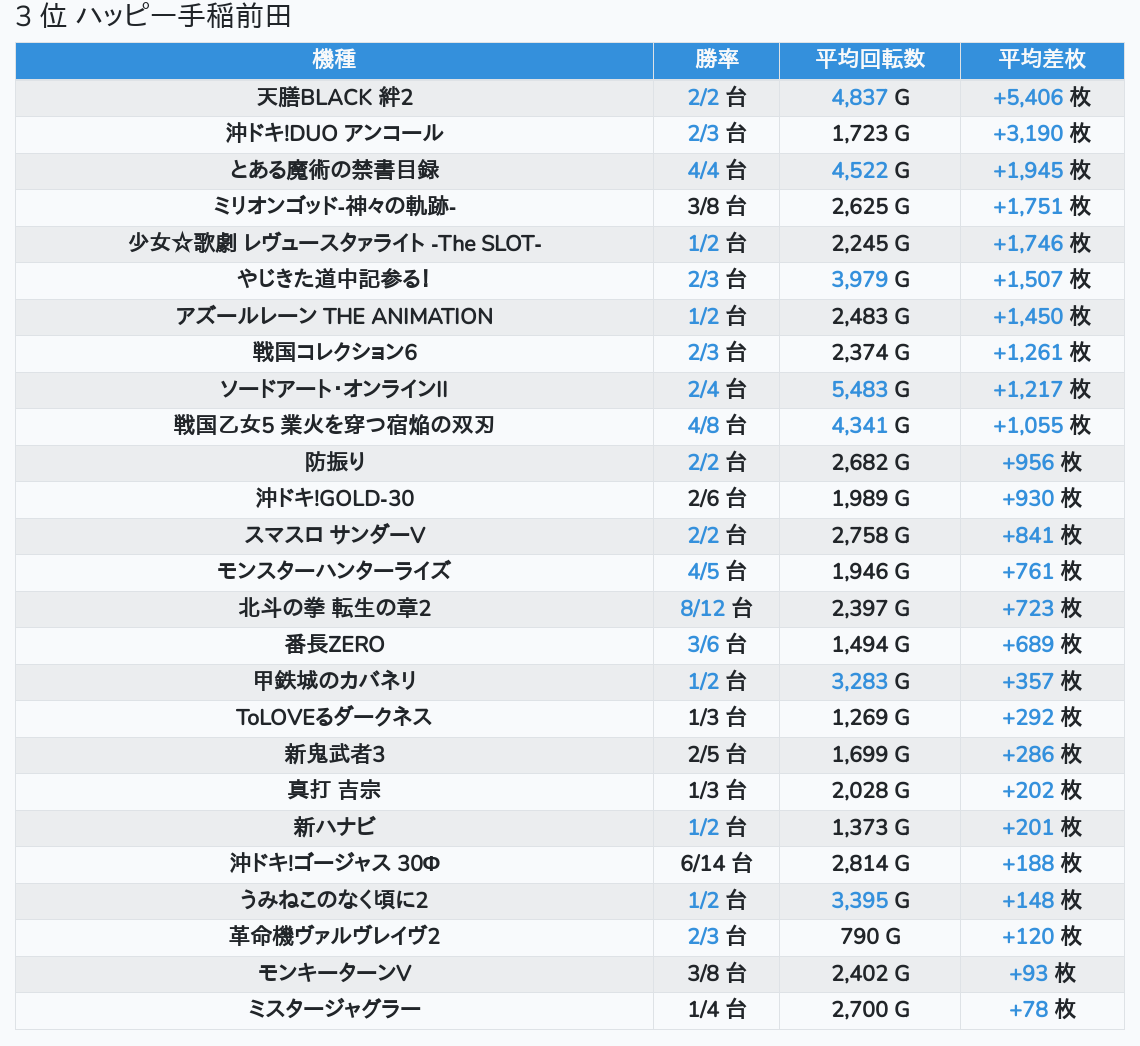Select the 4,522 G average spins value
Image resolution: width=1140 pixels, height=1046 pixels.
coord(870,170)
